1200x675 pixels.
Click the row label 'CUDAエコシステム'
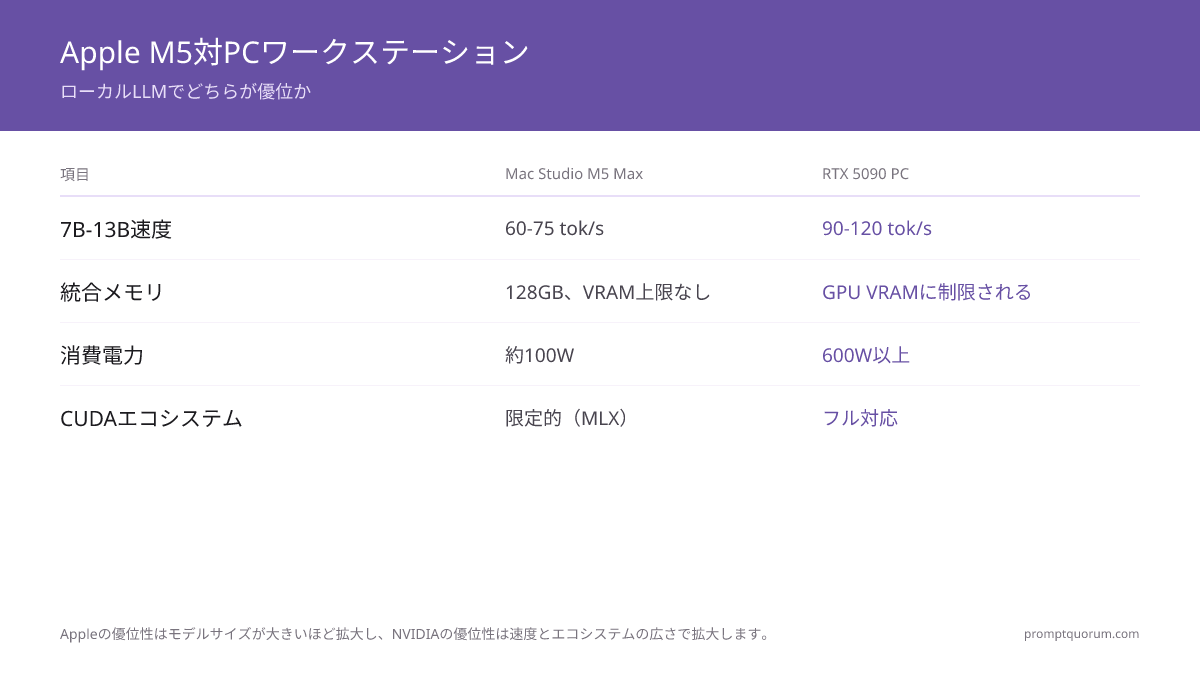151,418
